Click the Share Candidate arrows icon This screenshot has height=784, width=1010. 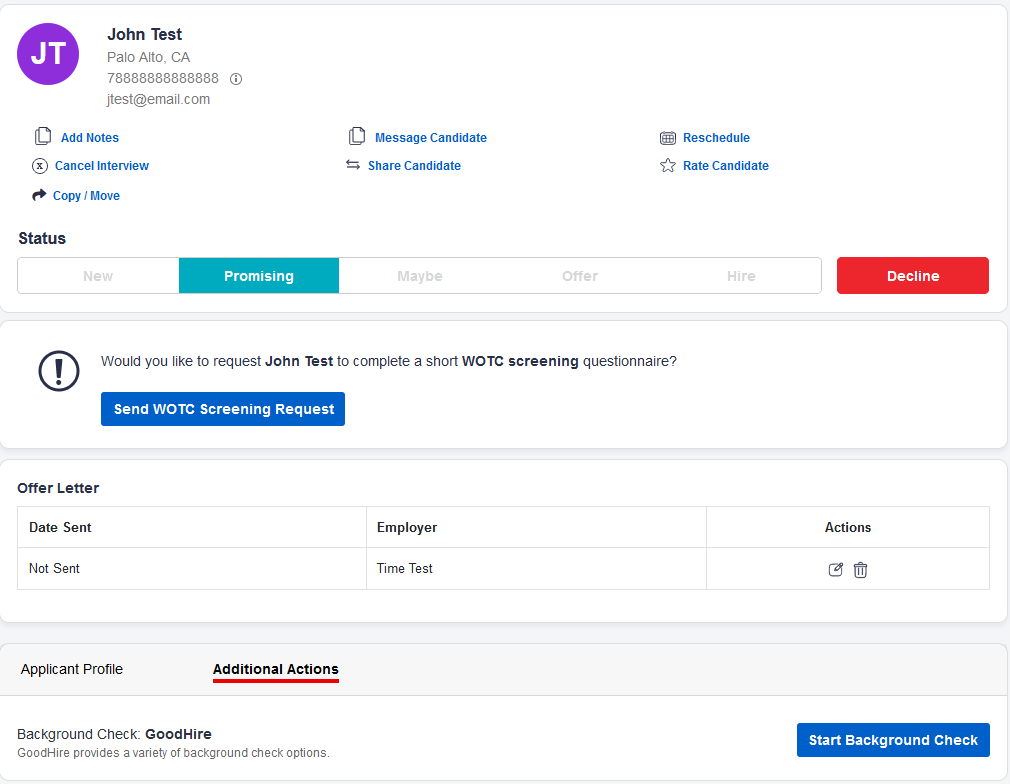353,165
